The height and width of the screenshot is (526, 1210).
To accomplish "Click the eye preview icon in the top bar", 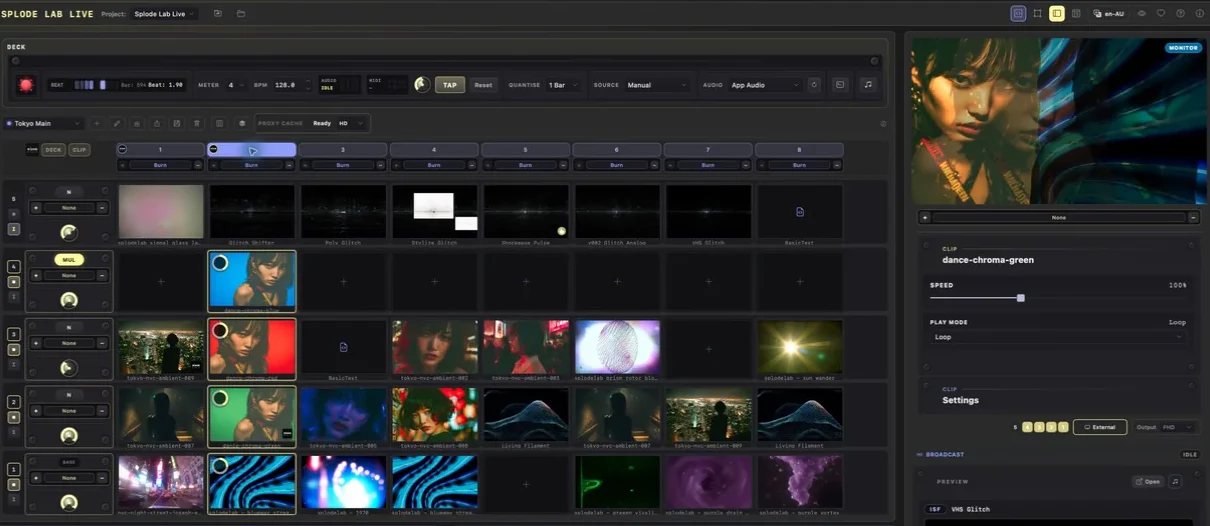I will point(1142,14).
